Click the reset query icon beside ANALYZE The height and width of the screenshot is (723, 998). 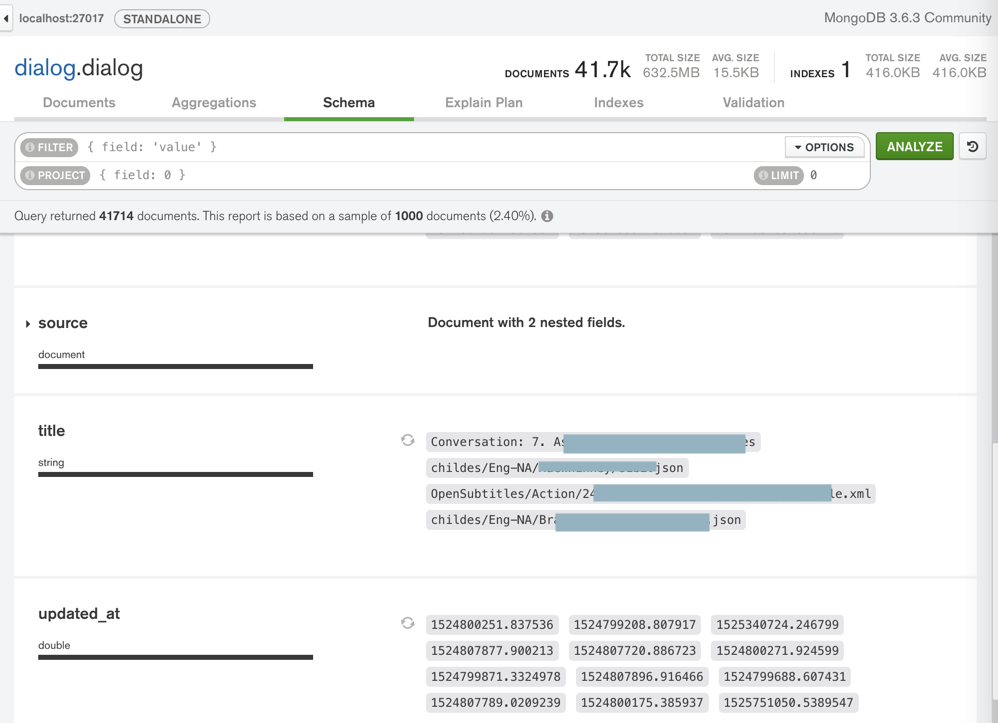pyautogui.click(x=972, y=147)
